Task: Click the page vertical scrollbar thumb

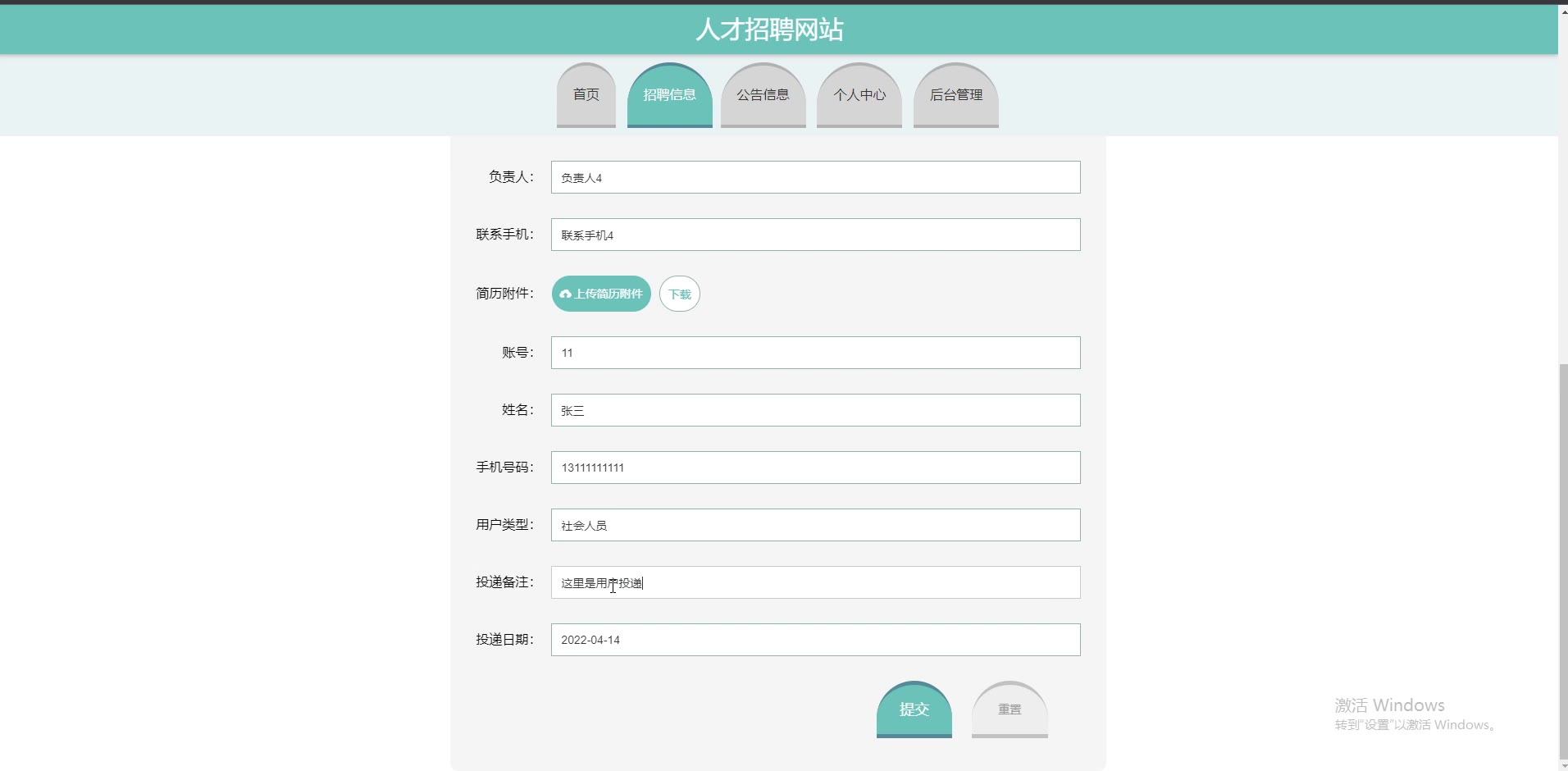Action: pos(1563,560)
